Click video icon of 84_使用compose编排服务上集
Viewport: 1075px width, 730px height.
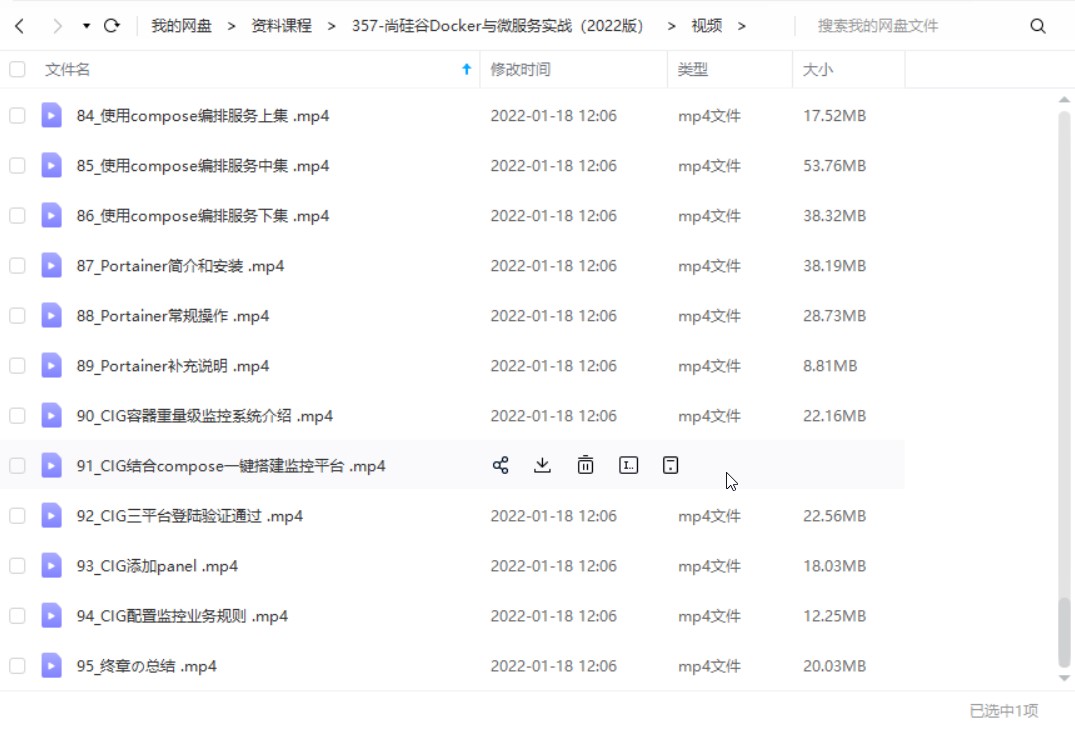(x=51, y=115)
